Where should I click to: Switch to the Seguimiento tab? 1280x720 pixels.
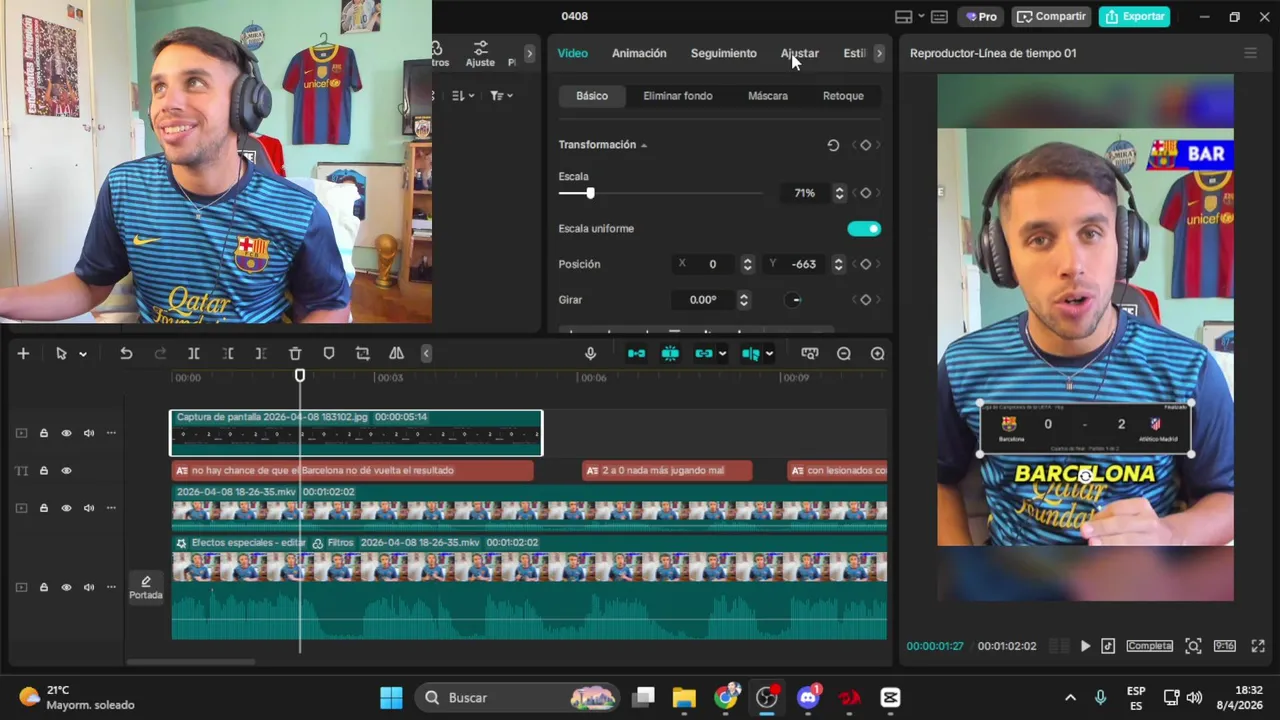click(x=723, y=53)
